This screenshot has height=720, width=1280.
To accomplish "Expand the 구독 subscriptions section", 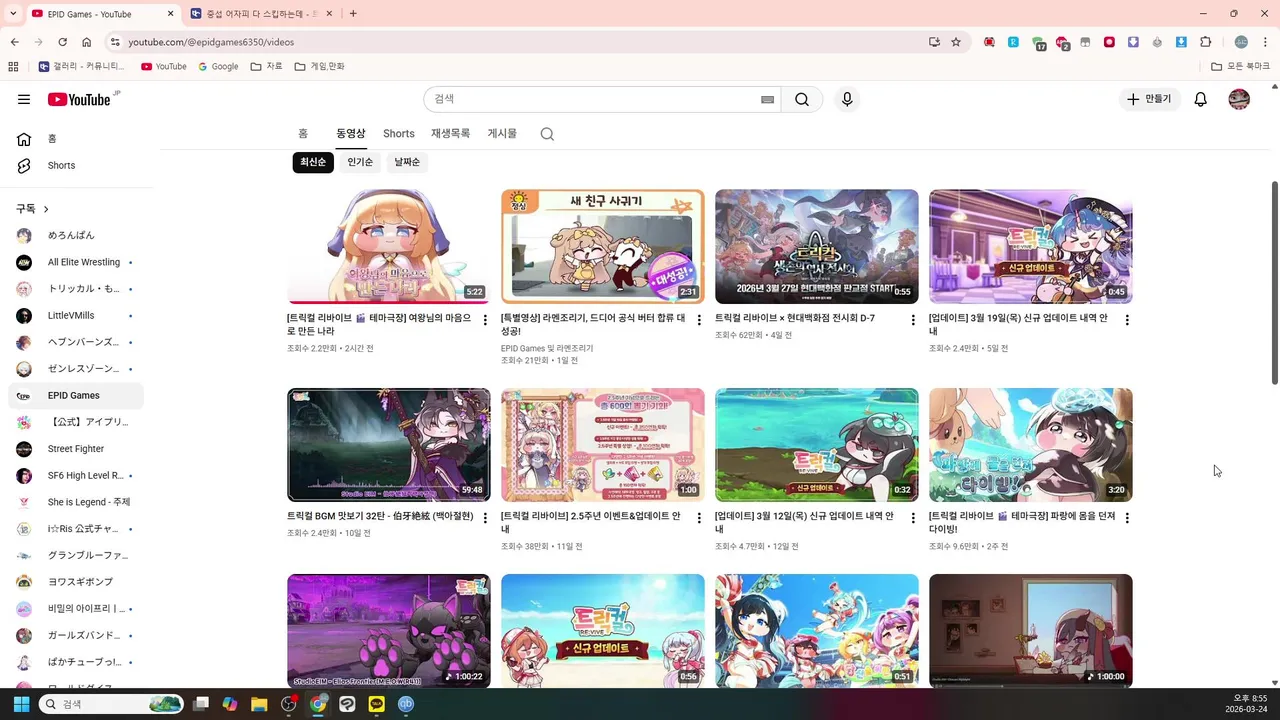I will (32, 208).
